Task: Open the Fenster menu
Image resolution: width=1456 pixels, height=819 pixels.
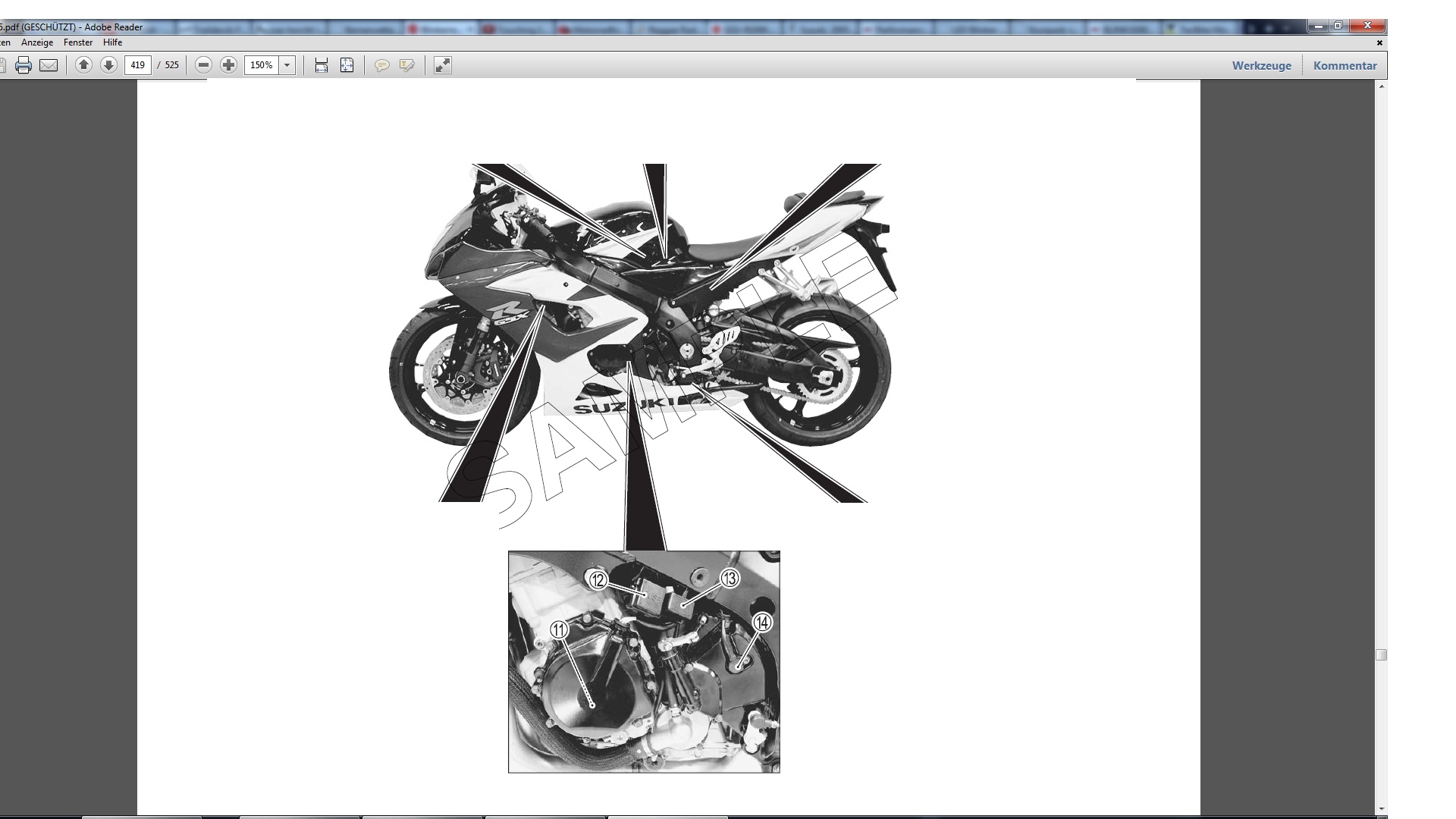Action: coord(78,42)
